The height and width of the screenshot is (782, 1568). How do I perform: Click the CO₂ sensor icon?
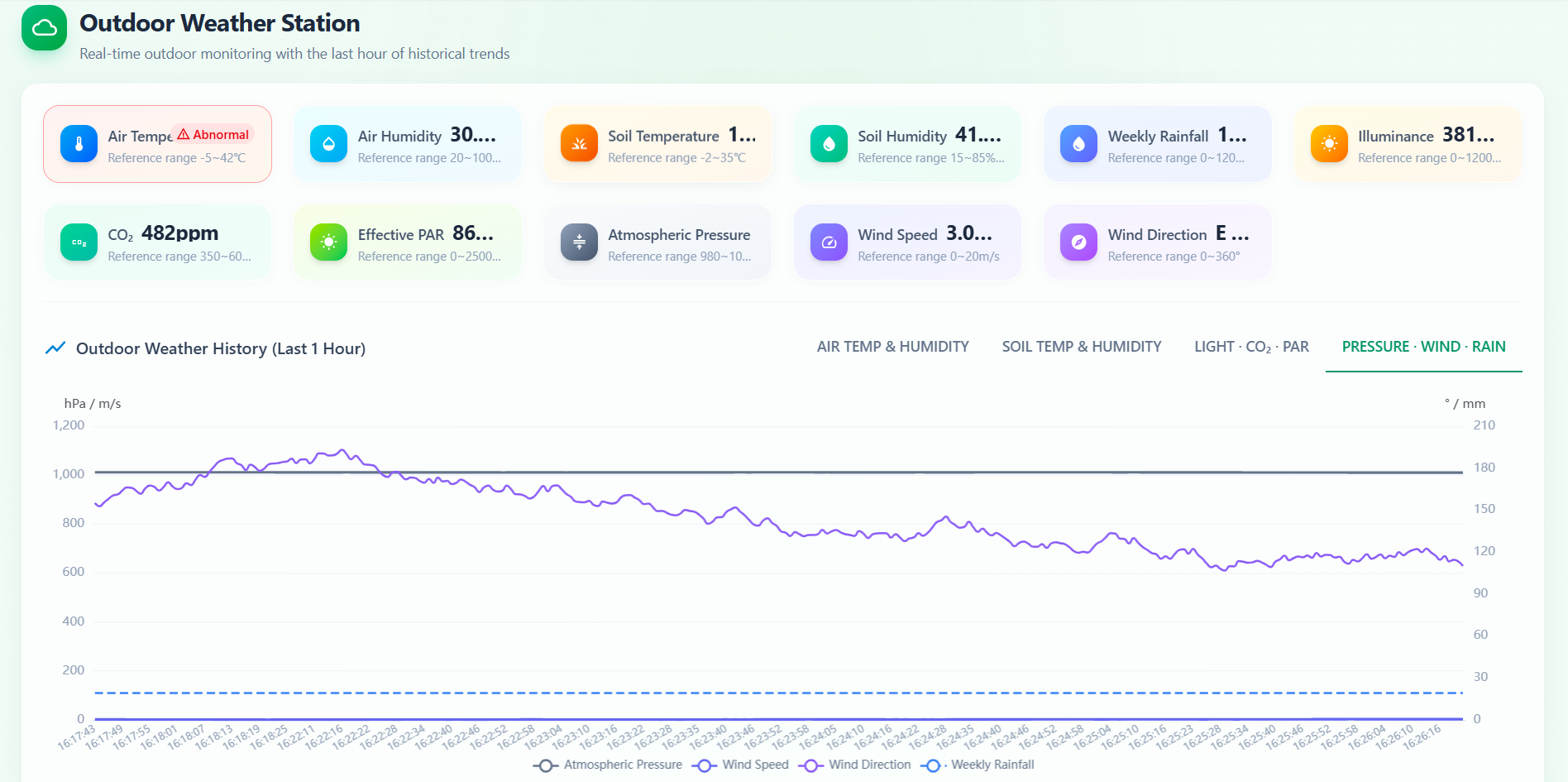(79, 242)
